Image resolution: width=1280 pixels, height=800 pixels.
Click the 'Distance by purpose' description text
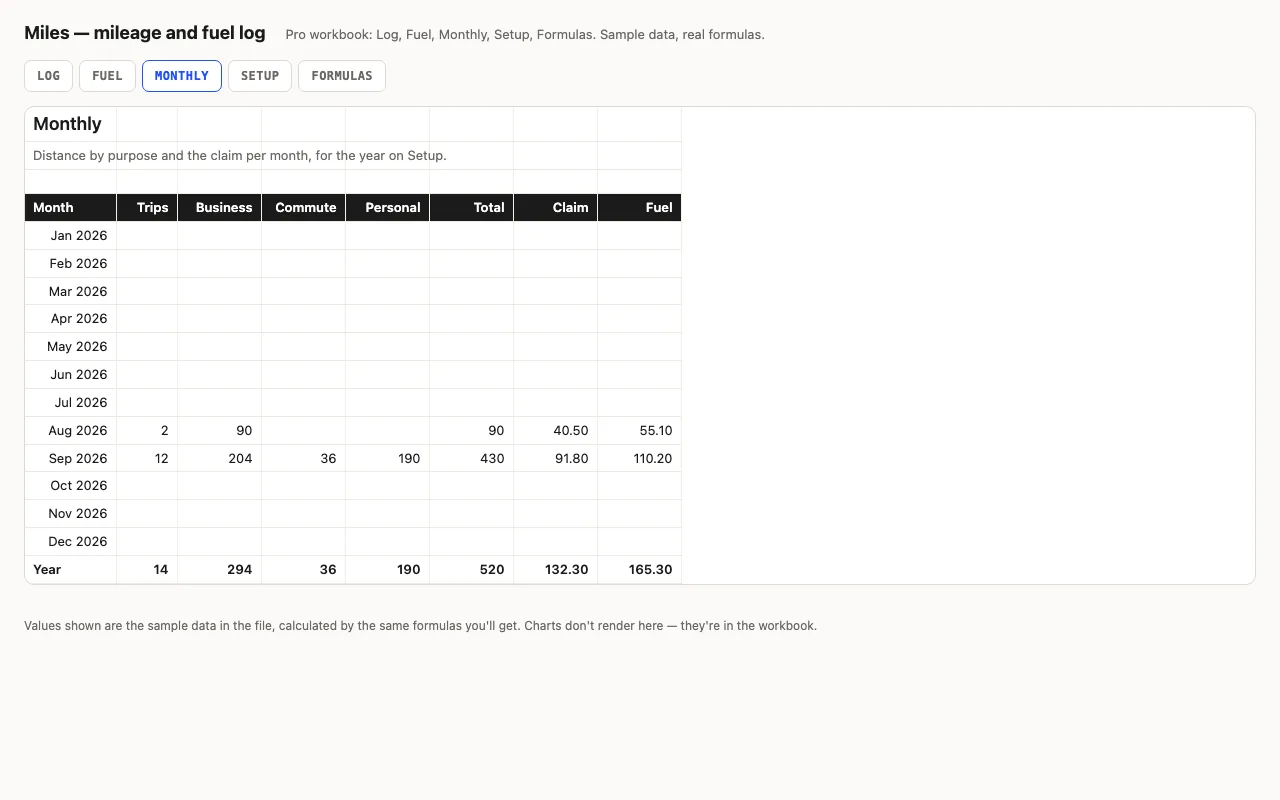[x=240, y=156]
